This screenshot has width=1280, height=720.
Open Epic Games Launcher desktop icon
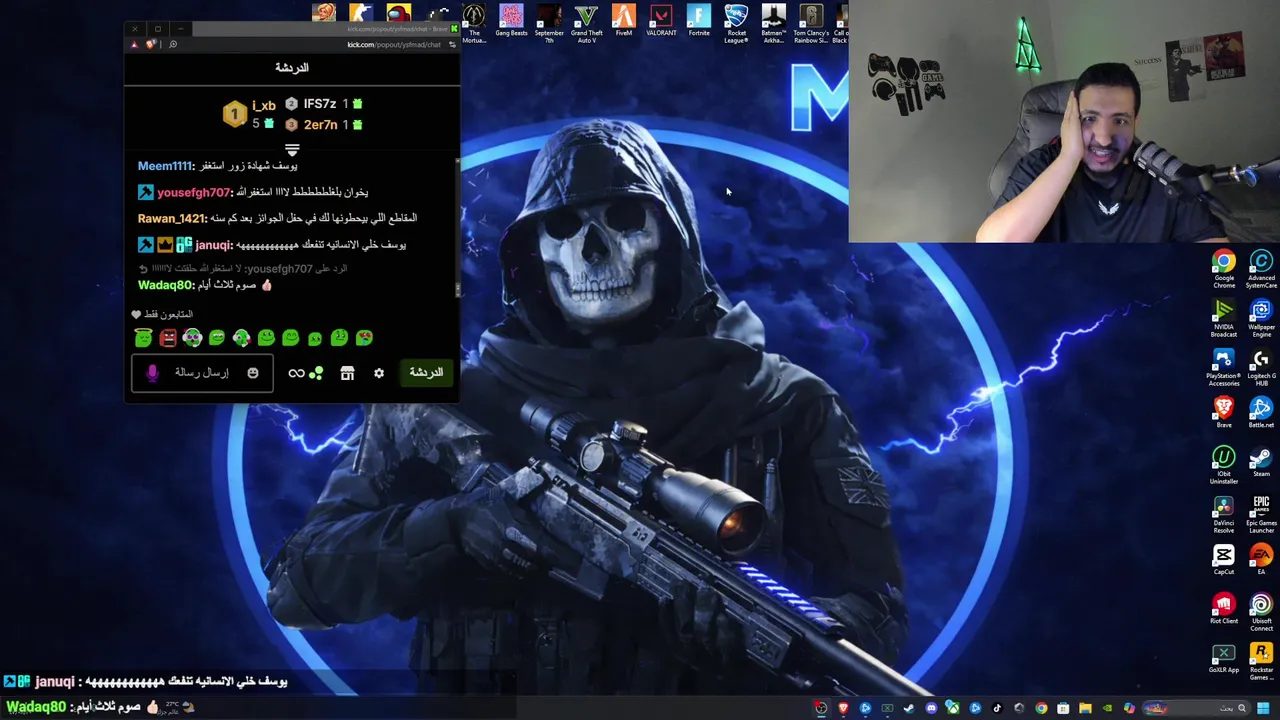coord(1261,514)
